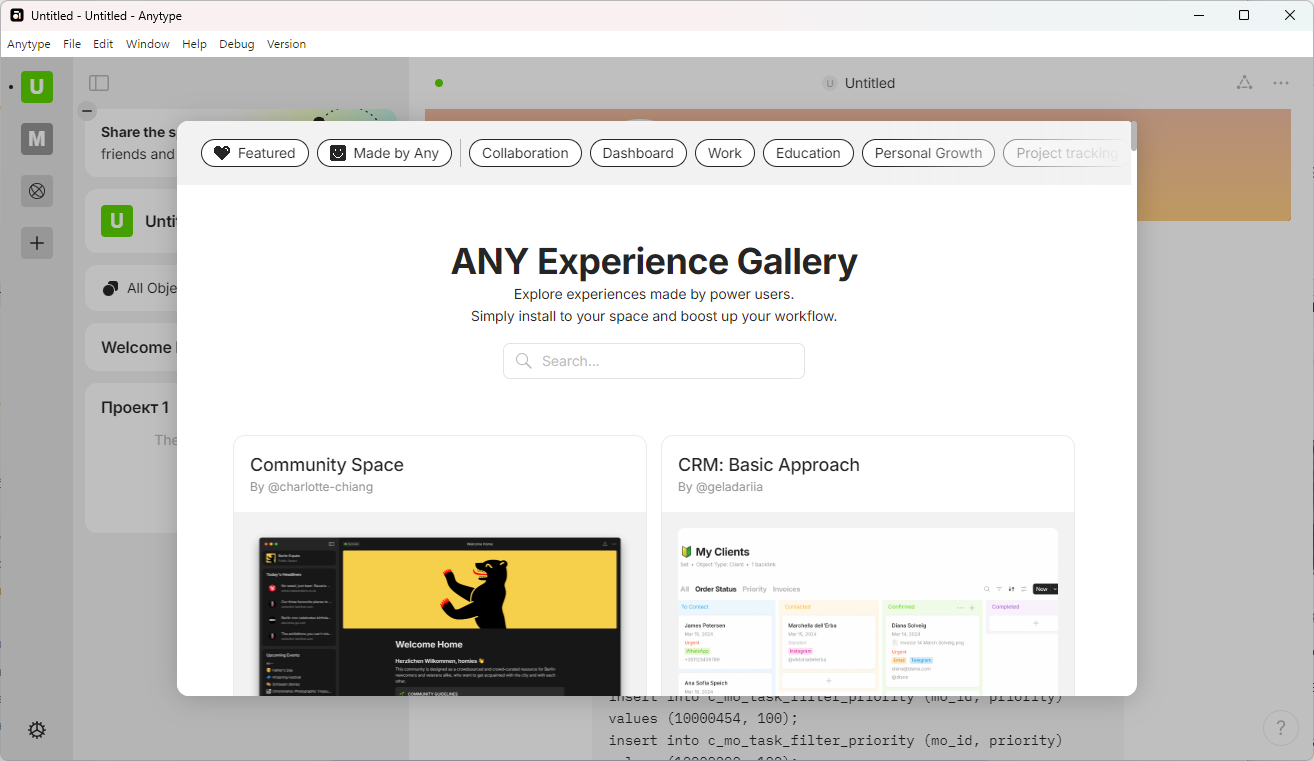Click the green U space widget avatar
This screenshot has height=761, width=1314.
[117, 220]
